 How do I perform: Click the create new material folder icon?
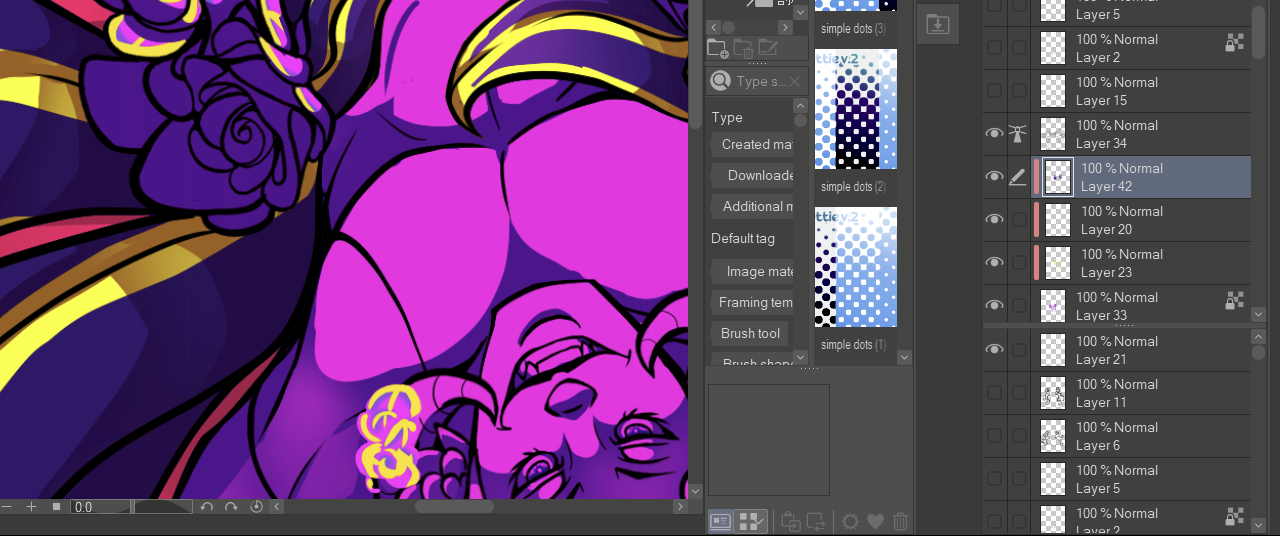point(717,48)
